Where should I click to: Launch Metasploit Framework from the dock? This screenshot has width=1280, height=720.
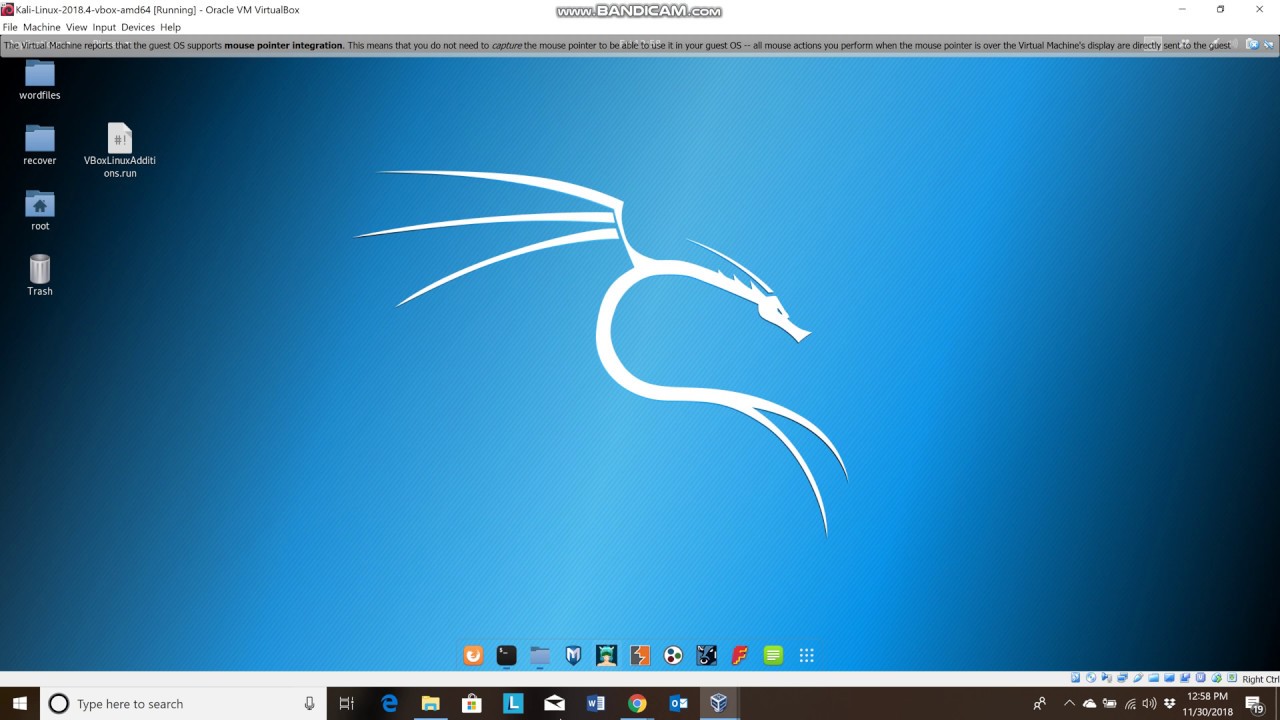point(573,655)
